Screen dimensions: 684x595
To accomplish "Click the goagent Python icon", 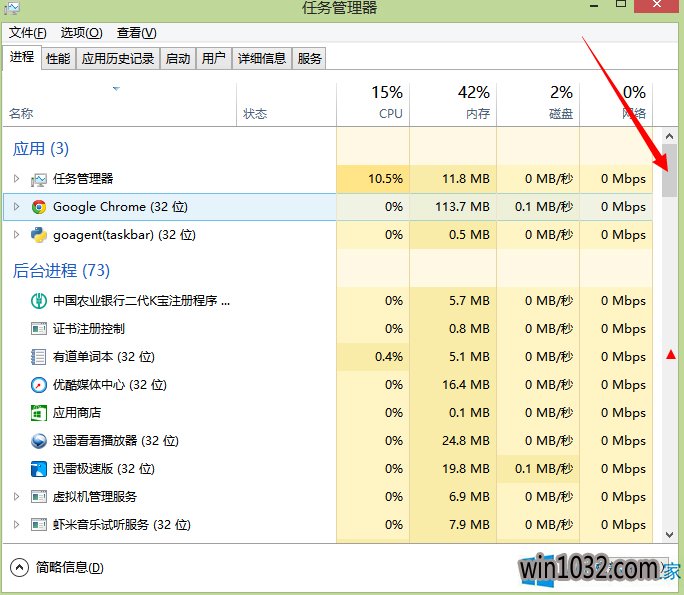I will (39, 235).
